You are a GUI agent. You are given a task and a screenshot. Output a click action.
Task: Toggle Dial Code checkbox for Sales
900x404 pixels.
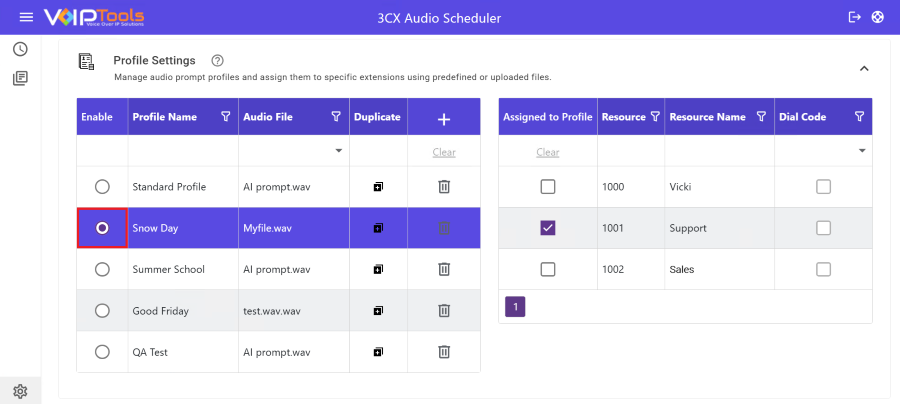pyautogui.click(x=823, y=269)
